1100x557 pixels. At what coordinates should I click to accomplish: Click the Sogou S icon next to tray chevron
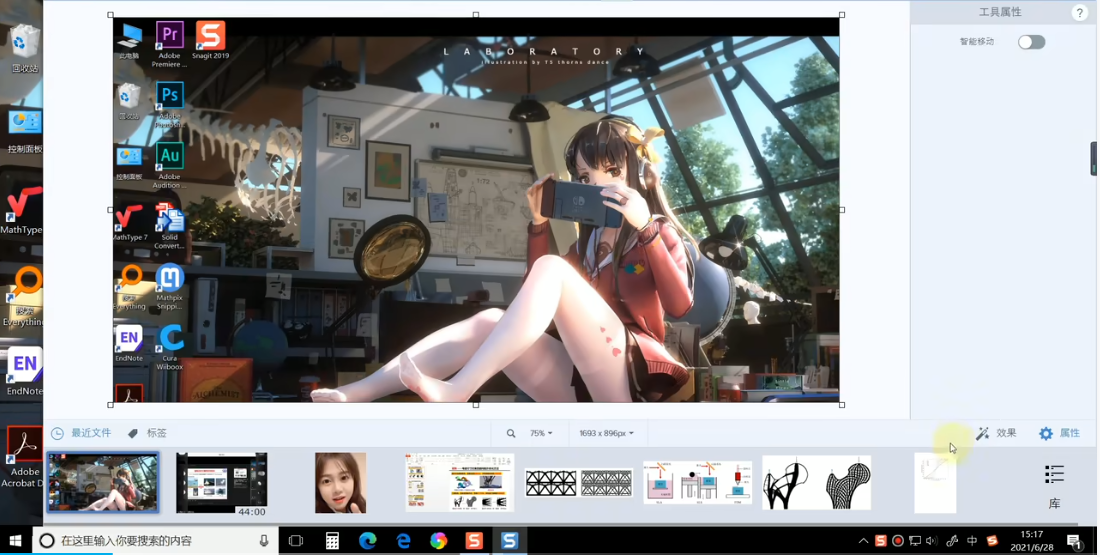(x=881, y=541)
